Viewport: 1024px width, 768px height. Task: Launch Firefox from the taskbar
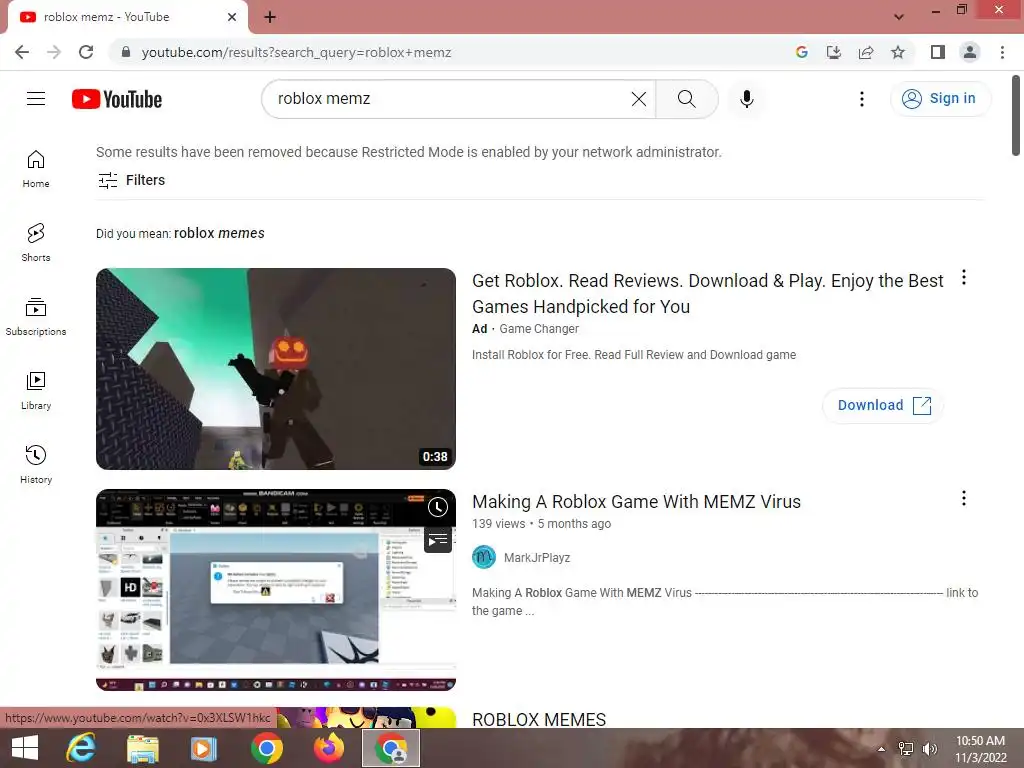point(329,748)
